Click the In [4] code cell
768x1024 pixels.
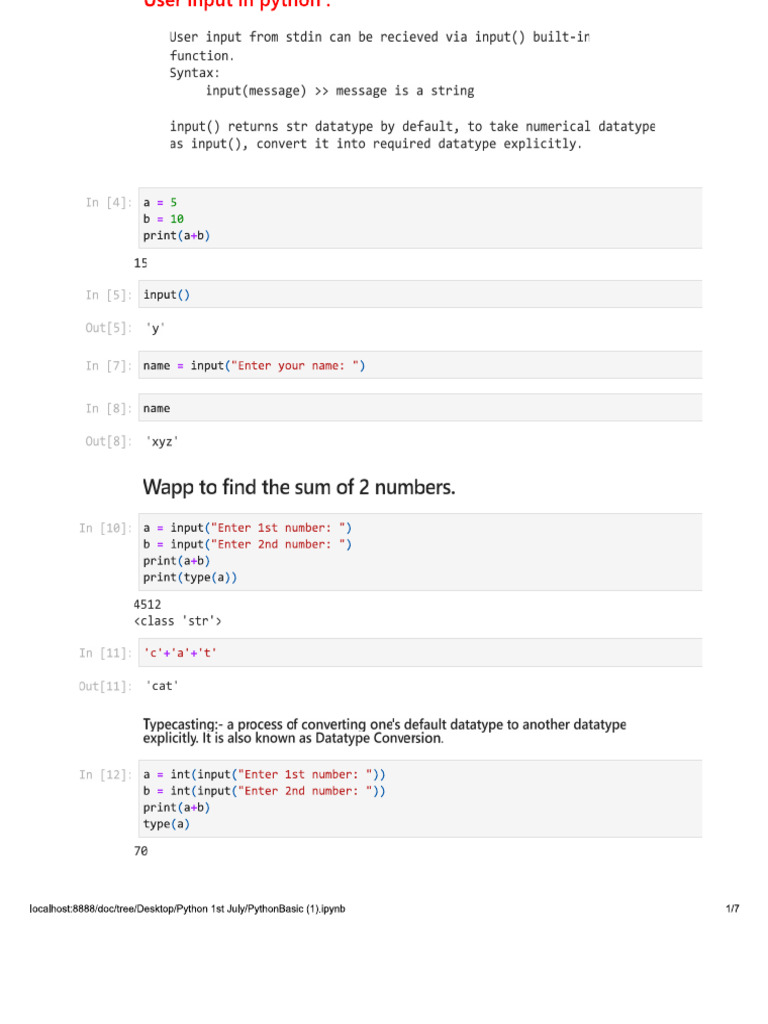(x=420, y=218)
